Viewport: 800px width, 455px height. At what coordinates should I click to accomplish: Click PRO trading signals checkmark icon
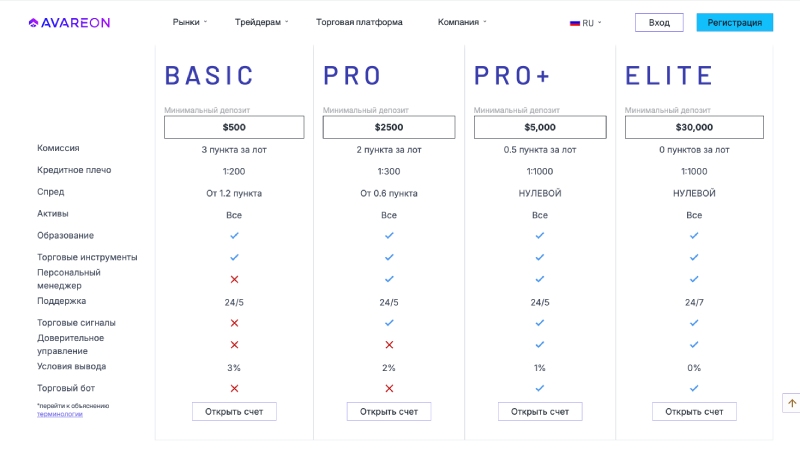pyautogui.click(x=389, y=323)
